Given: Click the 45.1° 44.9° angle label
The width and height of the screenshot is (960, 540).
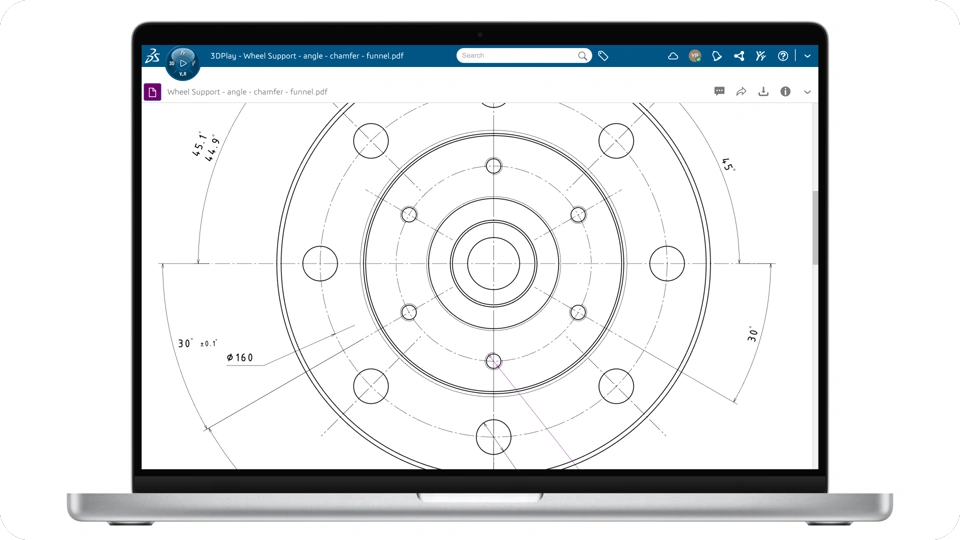Looking at the screenshot, I should click(206, 146).
